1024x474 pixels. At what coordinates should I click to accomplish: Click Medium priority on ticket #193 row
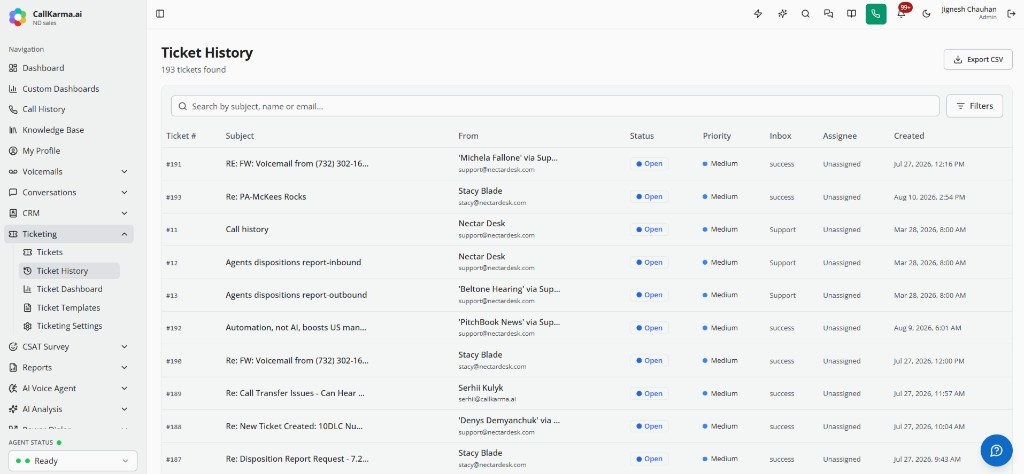pos(720,197)
